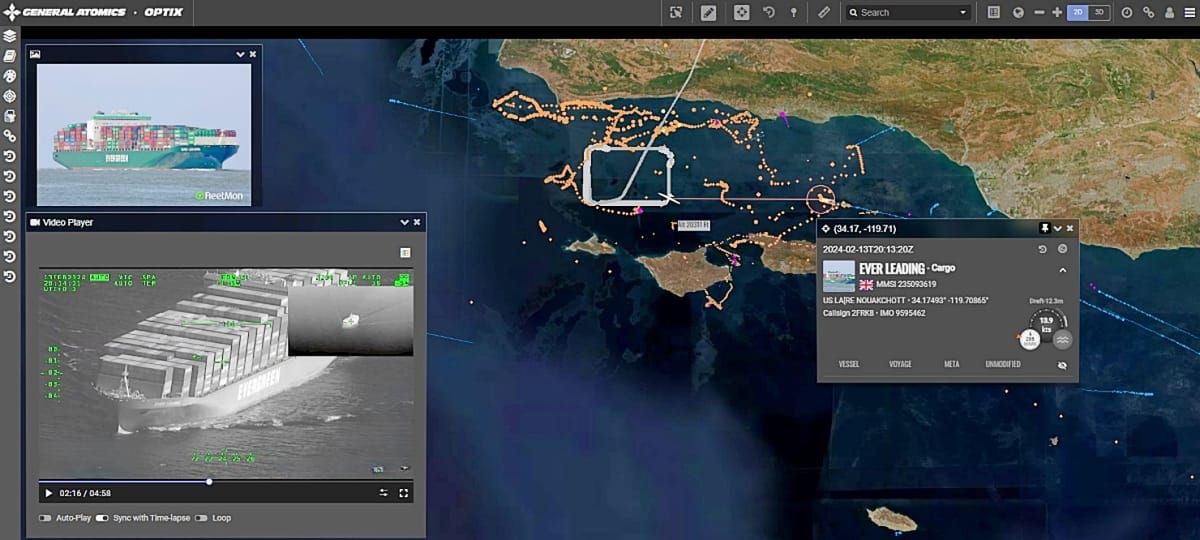
Task: Toggle Sync with Time-lapse switch
Action: [x=102, y=518]
